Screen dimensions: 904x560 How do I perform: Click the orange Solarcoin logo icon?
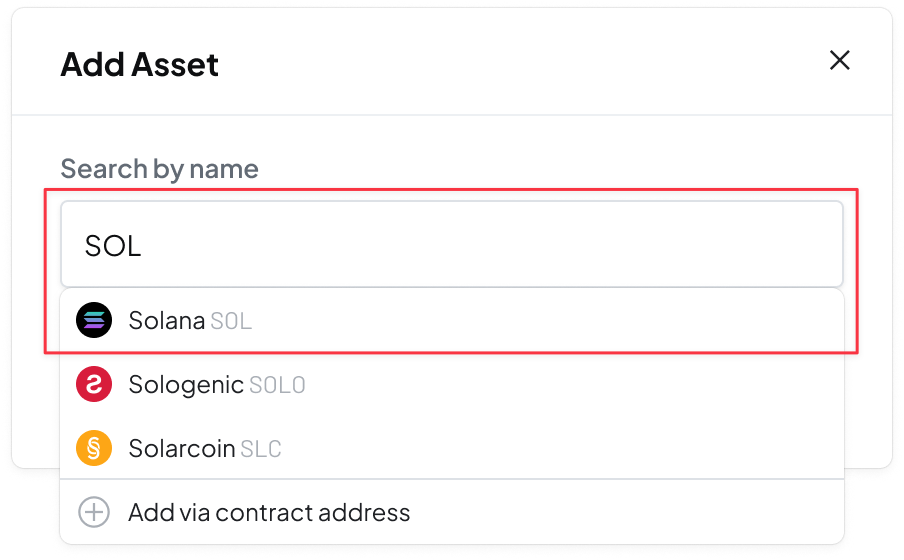pyautogui.click(x=94, y=449)
